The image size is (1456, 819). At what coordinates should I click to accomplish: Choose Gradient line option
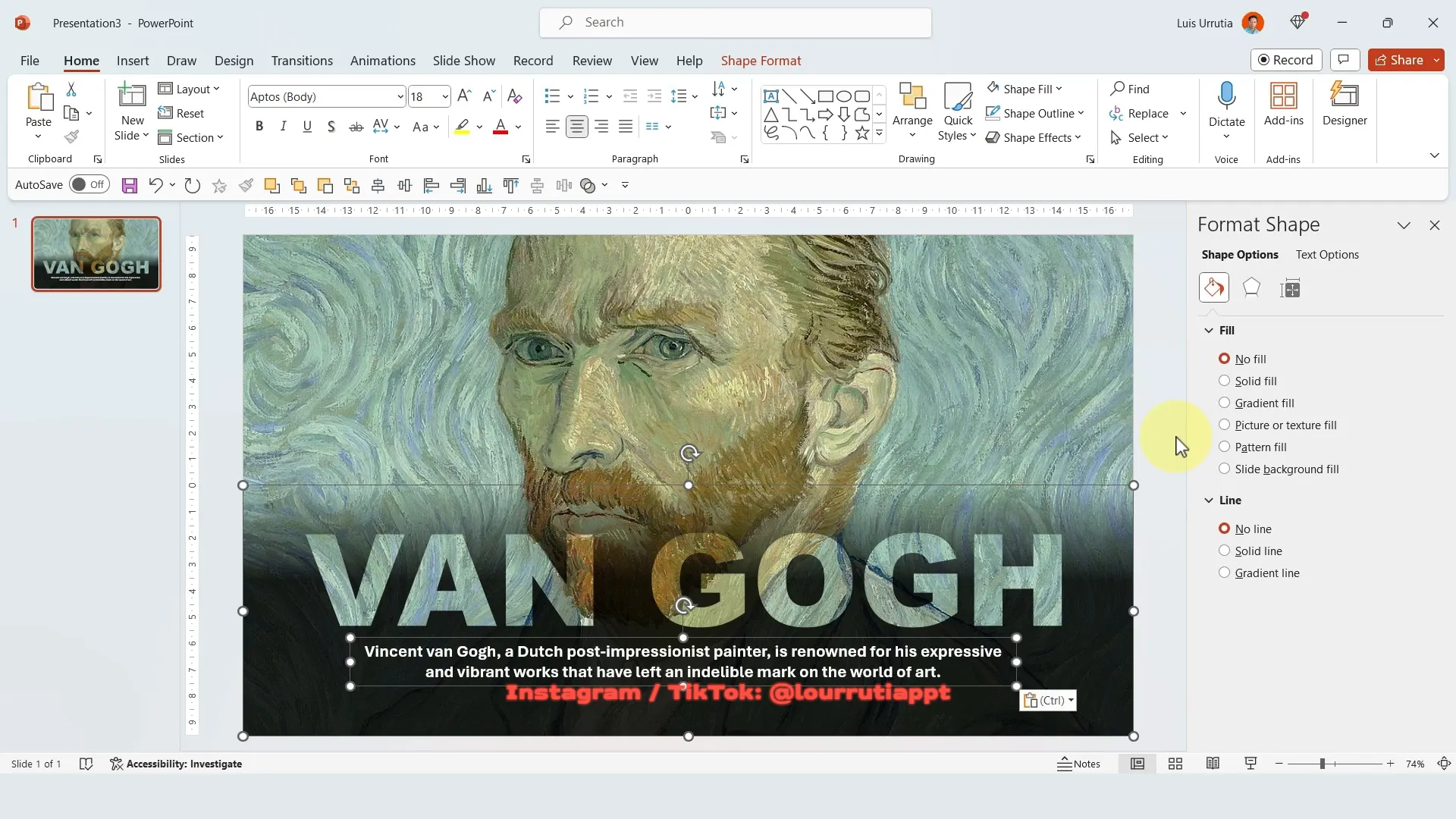click(1258, 573)
